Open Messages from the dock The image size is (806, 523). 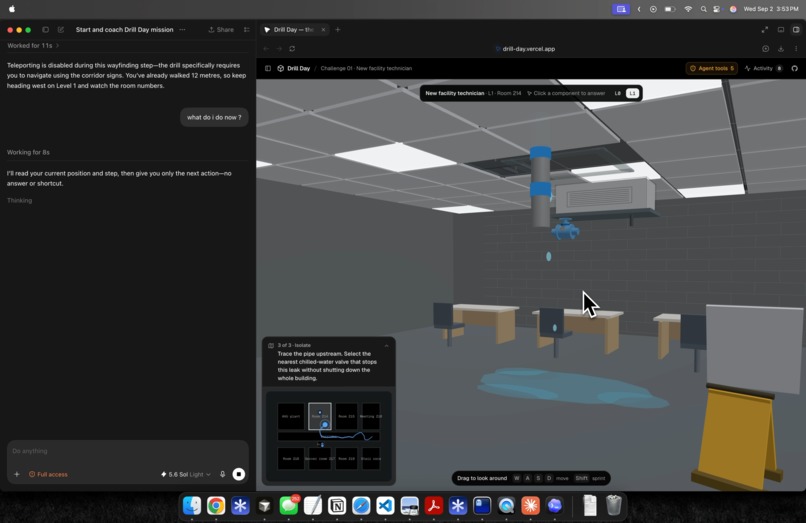288,506
